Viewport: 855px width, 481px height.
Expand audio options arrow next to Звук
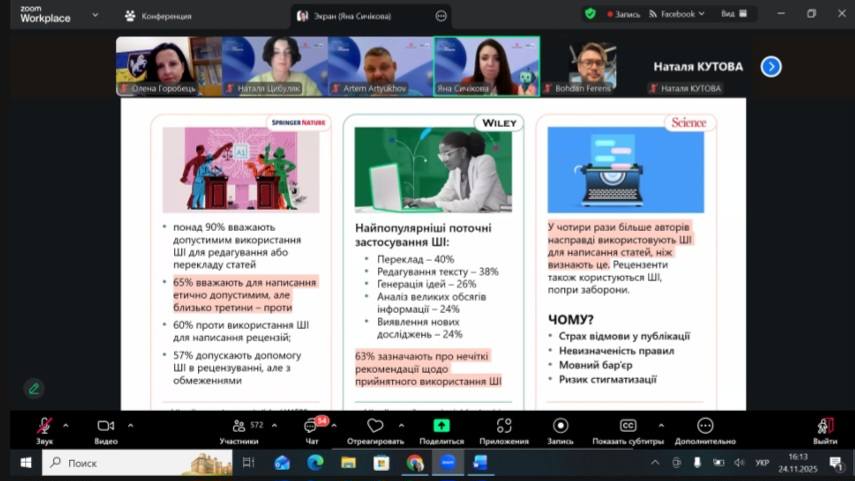(66, 425)
